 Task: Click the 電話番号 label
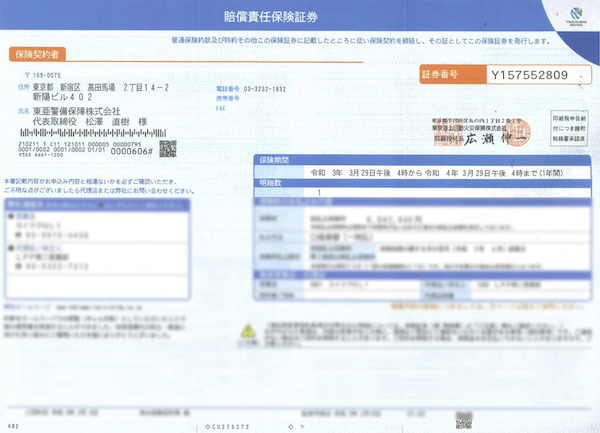228,89
